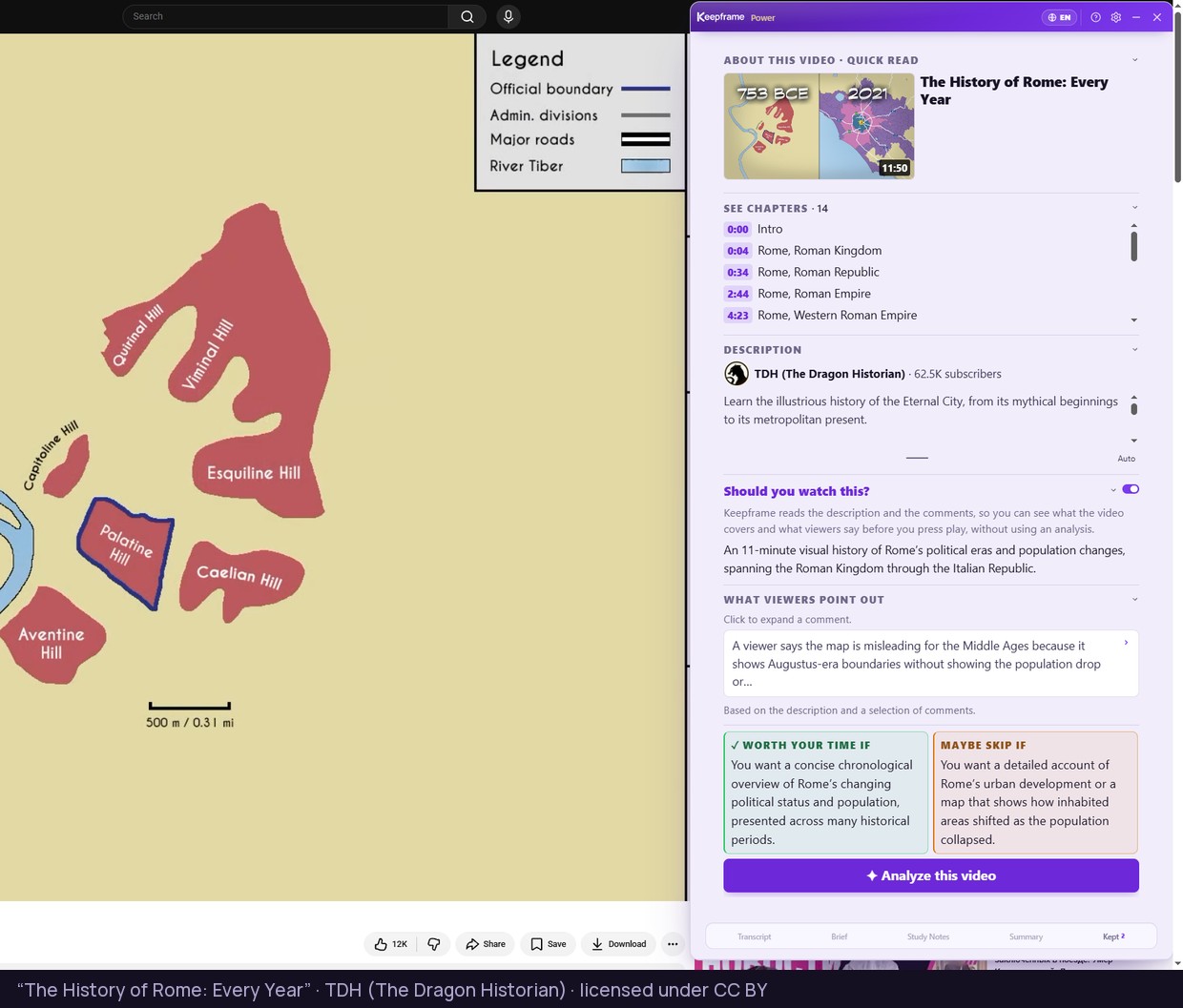The height and width of the screenshot is (1008, 1183).
Task: Save the video to a playlist
Action: coord(548,944)
